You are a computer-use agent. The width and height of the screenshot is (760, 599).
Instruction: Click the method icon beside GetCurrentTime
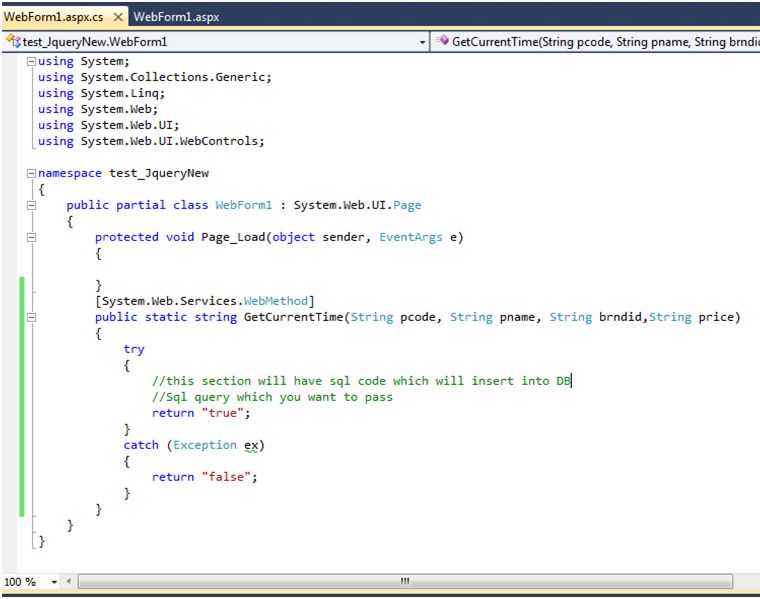click(x=443, y=42)
